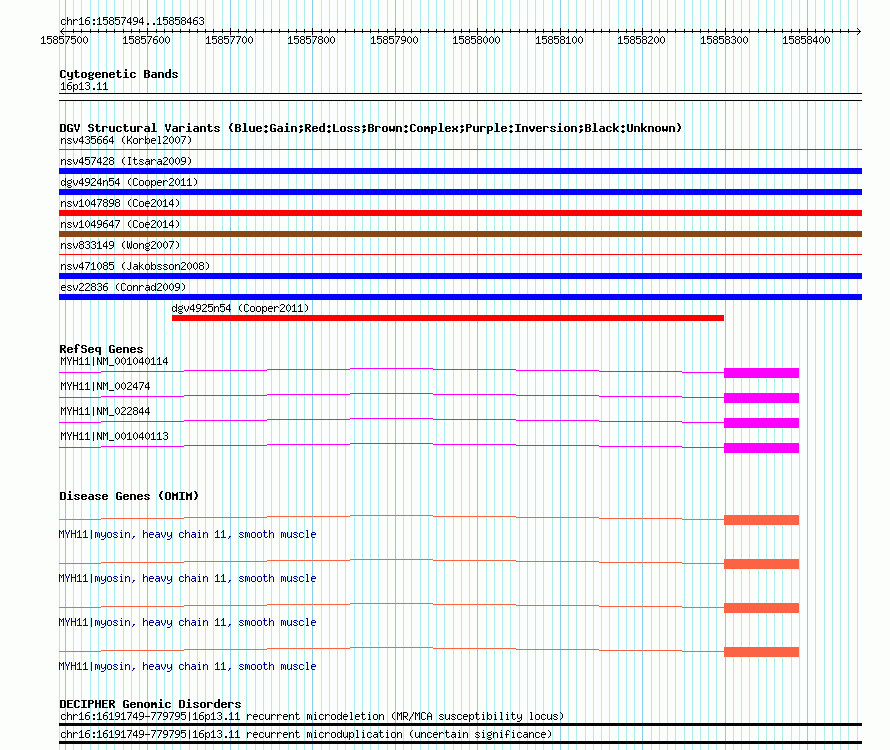Select the nsv1047898 (Coe2014) red loss bar
Image resolution: width=890 pixels, height=750 pixels.
click(x=460, y=213)
